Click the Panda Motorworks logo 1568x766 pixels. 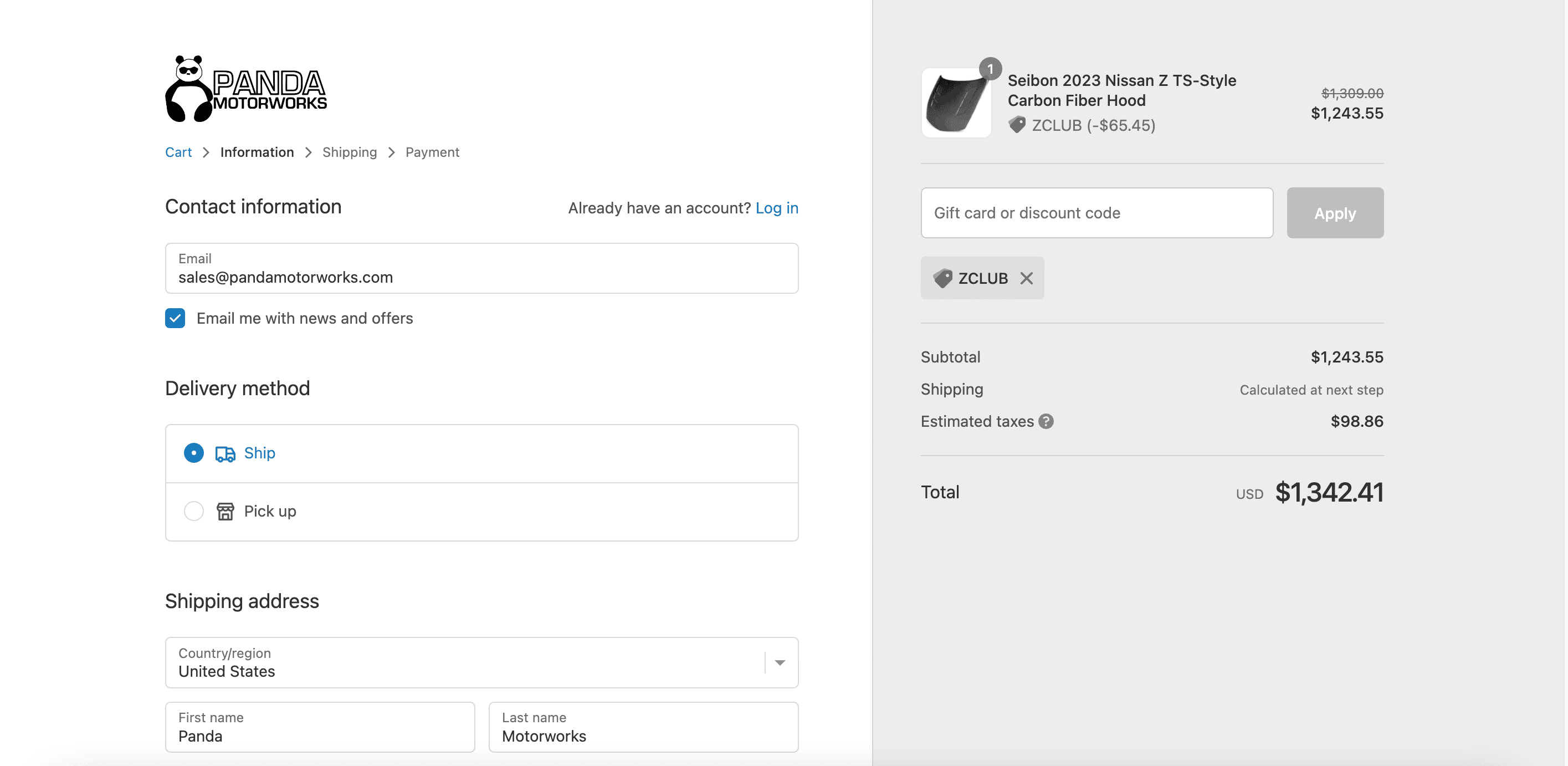click(x=246, y=89)
